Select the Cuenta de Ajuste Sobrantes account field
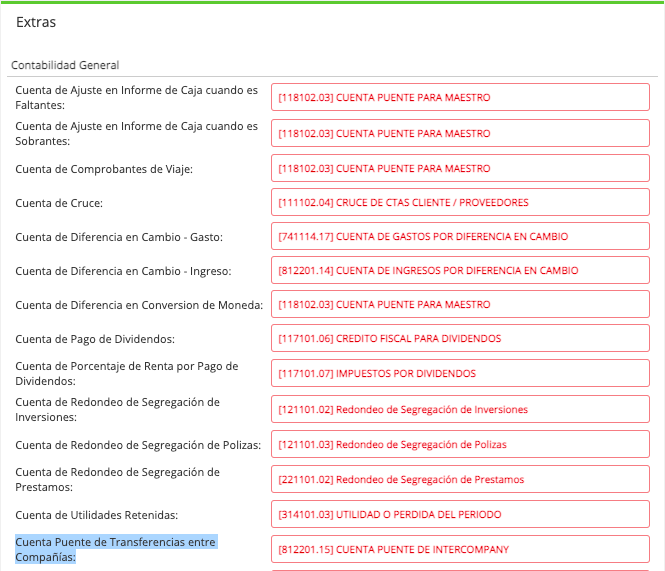 coord(460,133)
